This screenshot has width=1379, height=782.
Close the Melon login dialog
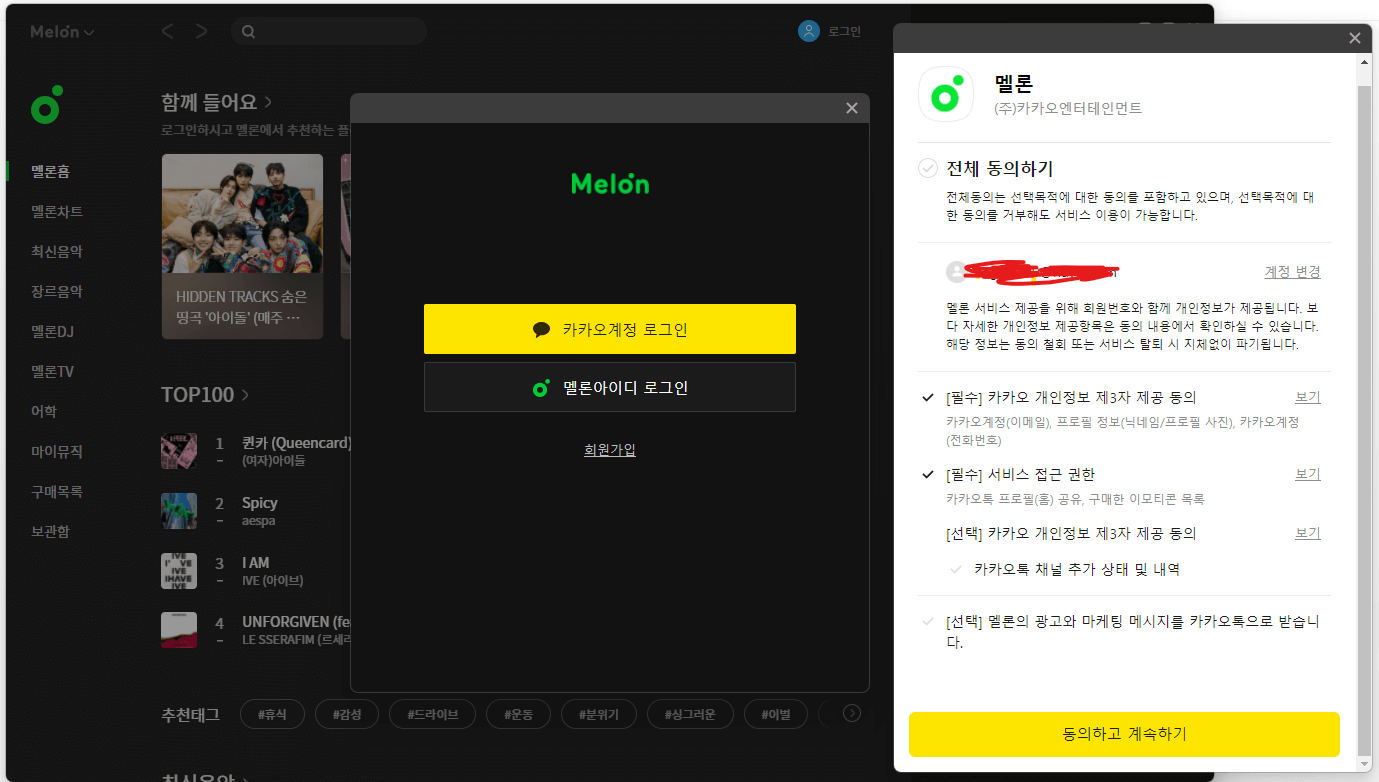pos(852,108)
